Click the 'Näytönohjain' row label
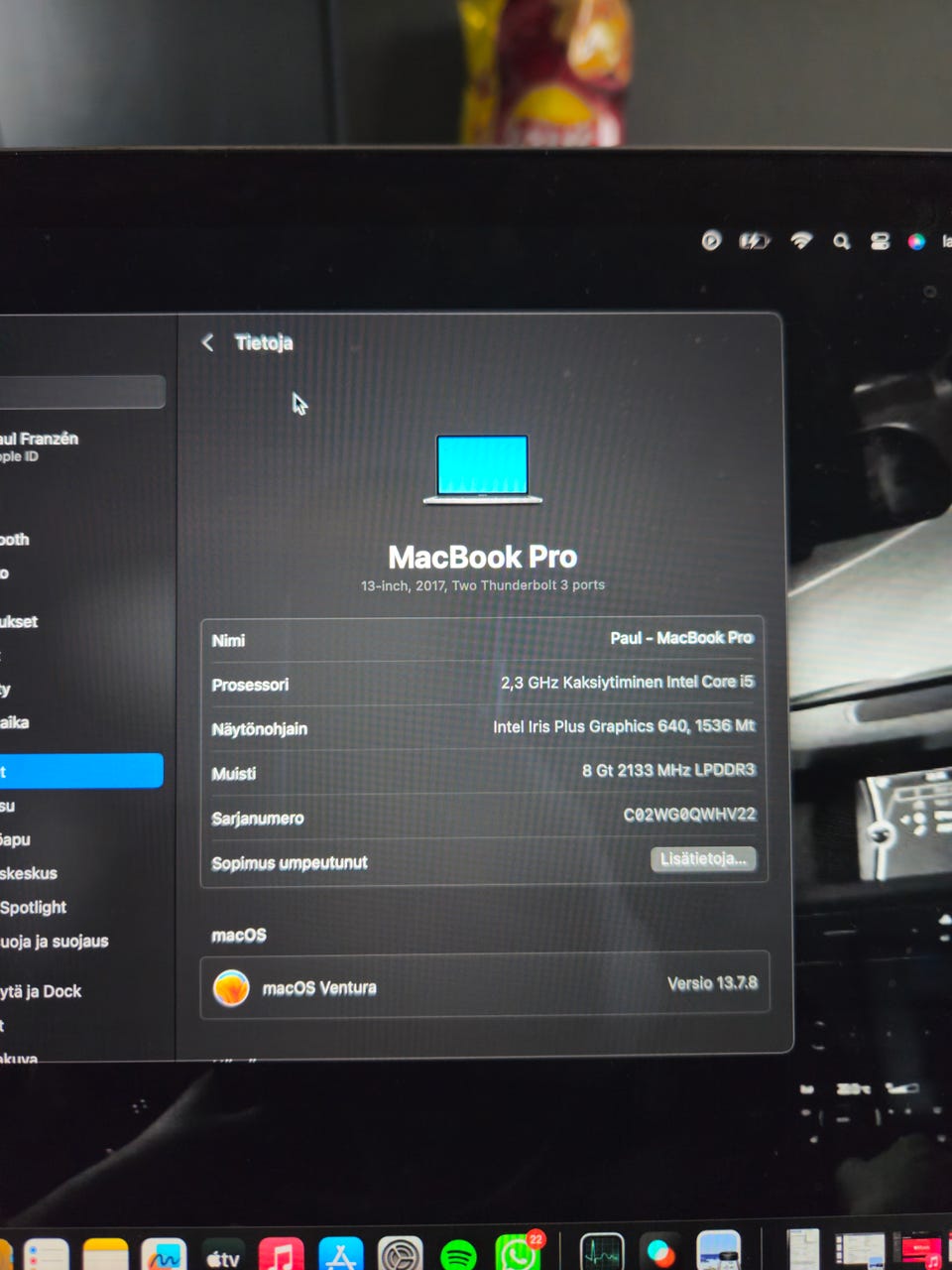 (x=259, y=729)
